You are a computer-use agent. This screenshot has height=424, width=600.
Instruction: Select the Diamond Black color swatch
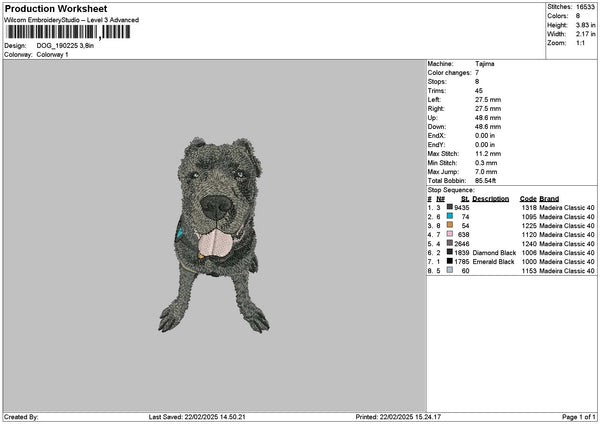pos(450,252)
